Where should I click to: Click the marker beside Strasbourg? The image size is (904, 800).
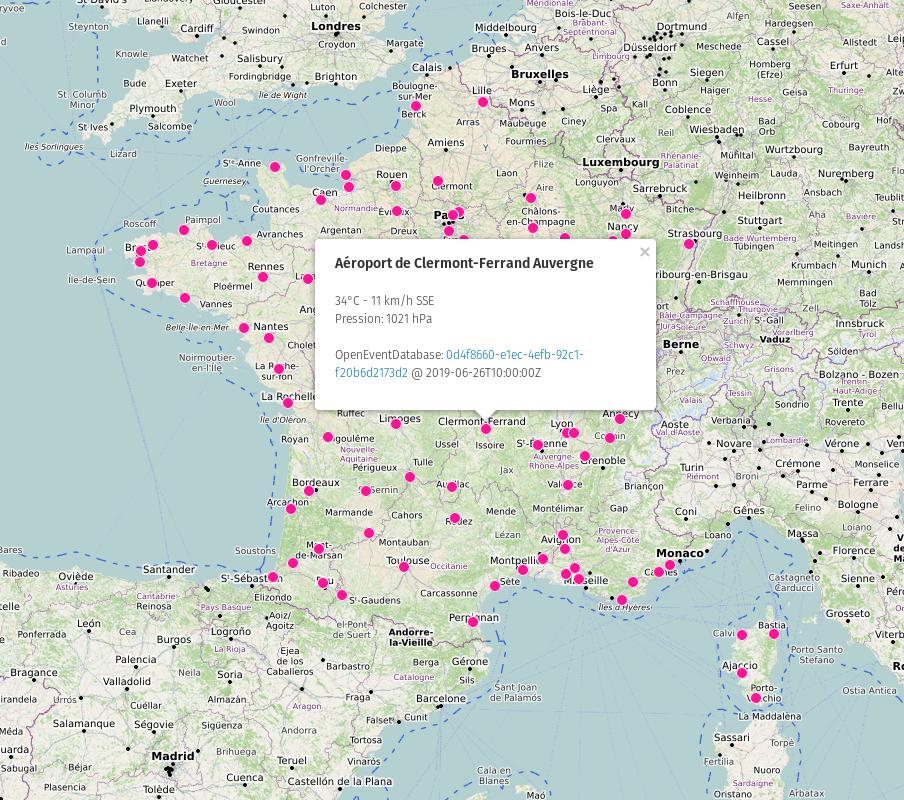click(x=689, y=242)
